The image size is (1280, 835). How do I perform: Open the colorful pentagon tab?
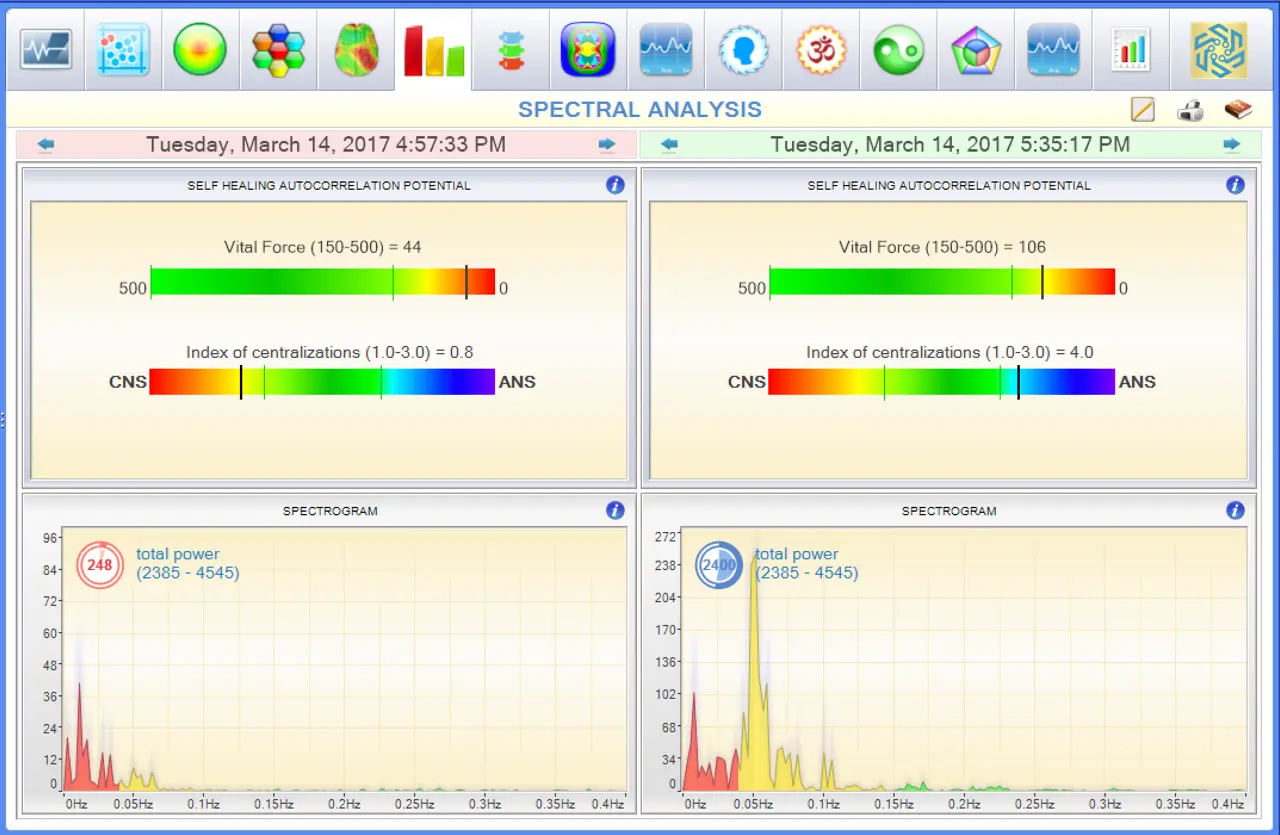(976, 50)
